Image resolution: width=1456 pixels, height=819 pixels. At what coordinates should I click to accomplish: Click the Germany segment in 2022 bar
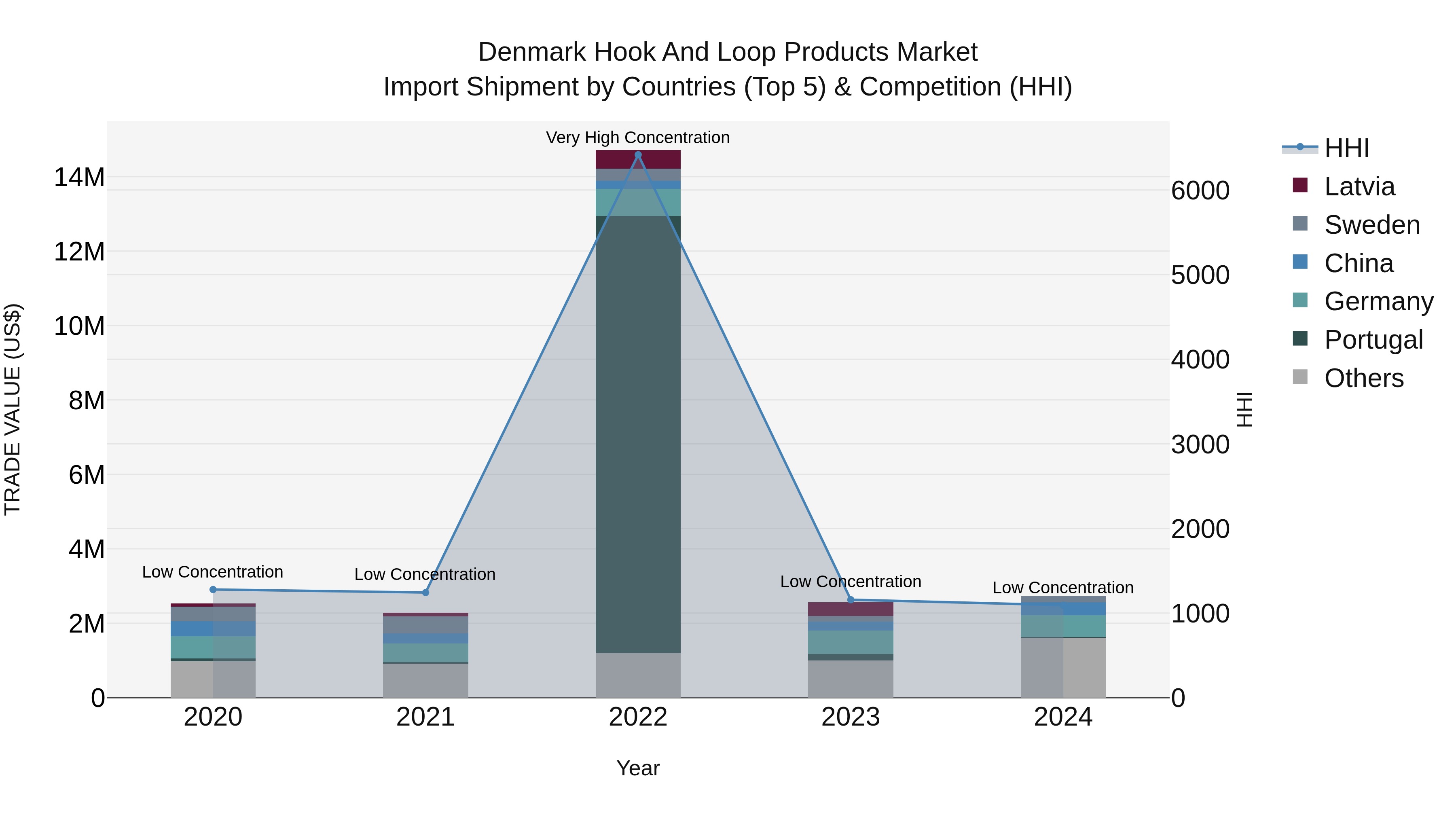pos(638,202)
